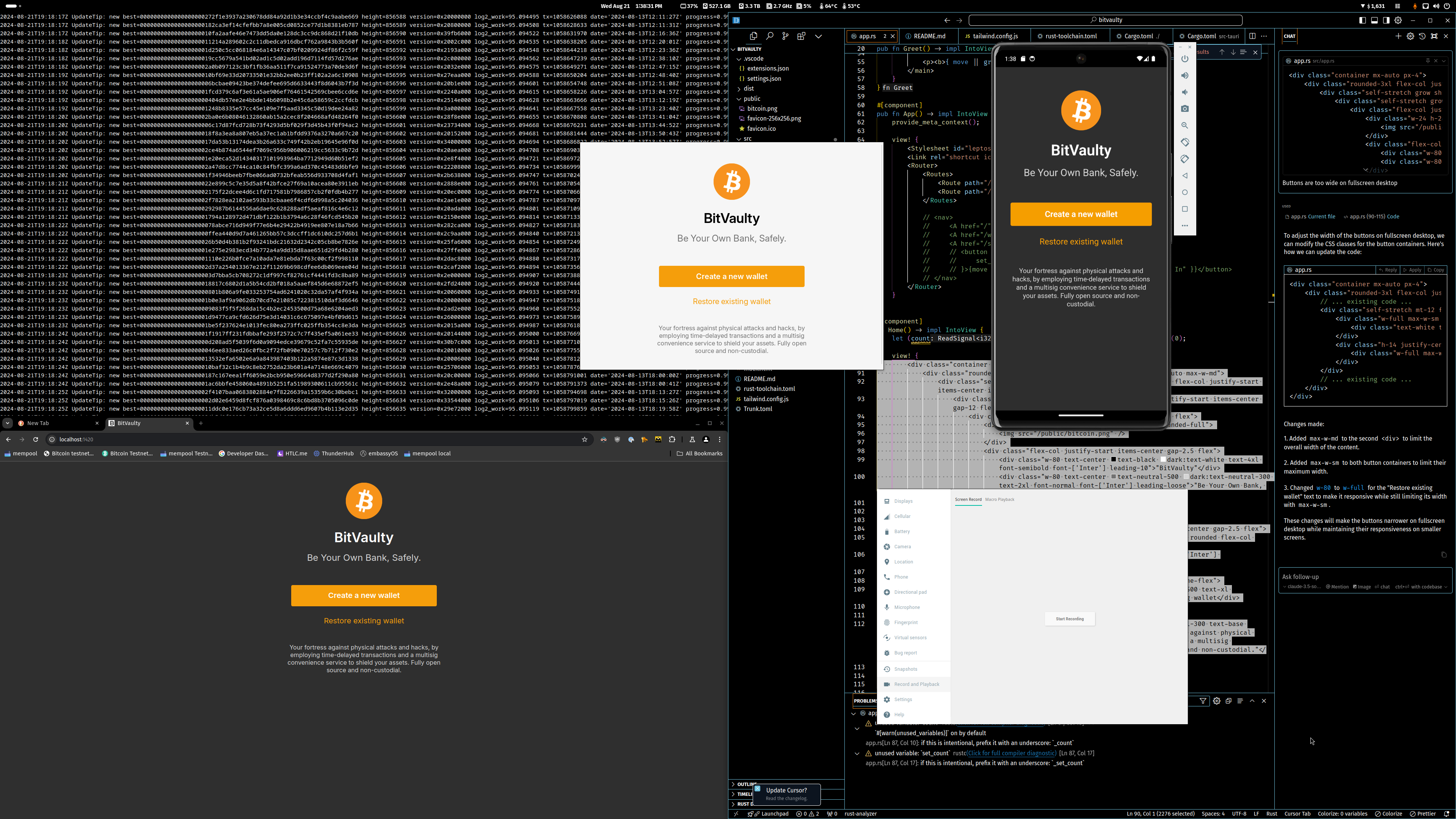This screenshot has height=819, width=1456.
Task: Split the editor right icon
Action: [x=1252, y=36]
